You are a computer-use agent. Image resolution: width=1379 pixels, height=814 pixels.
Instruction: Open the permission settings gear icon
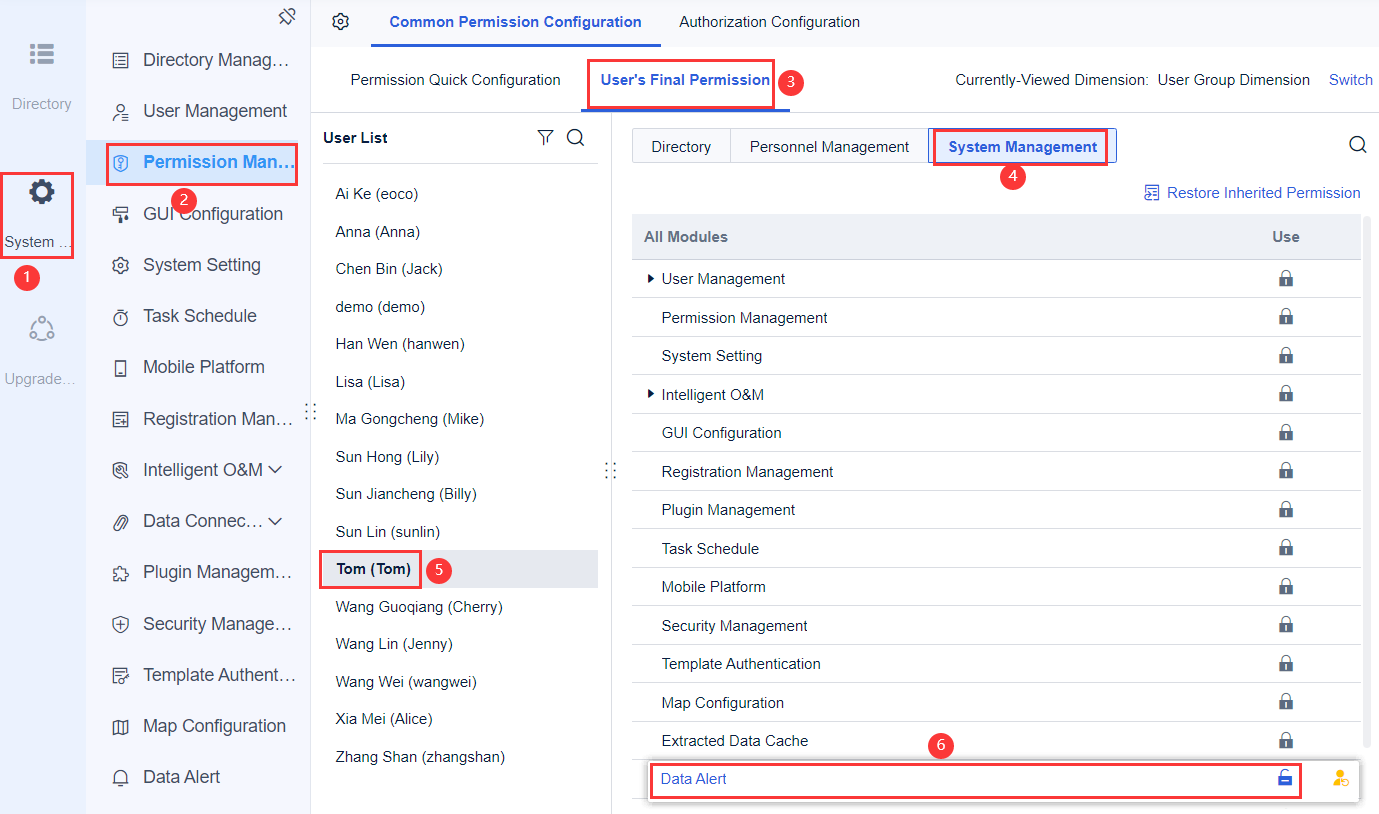[340, 21]
